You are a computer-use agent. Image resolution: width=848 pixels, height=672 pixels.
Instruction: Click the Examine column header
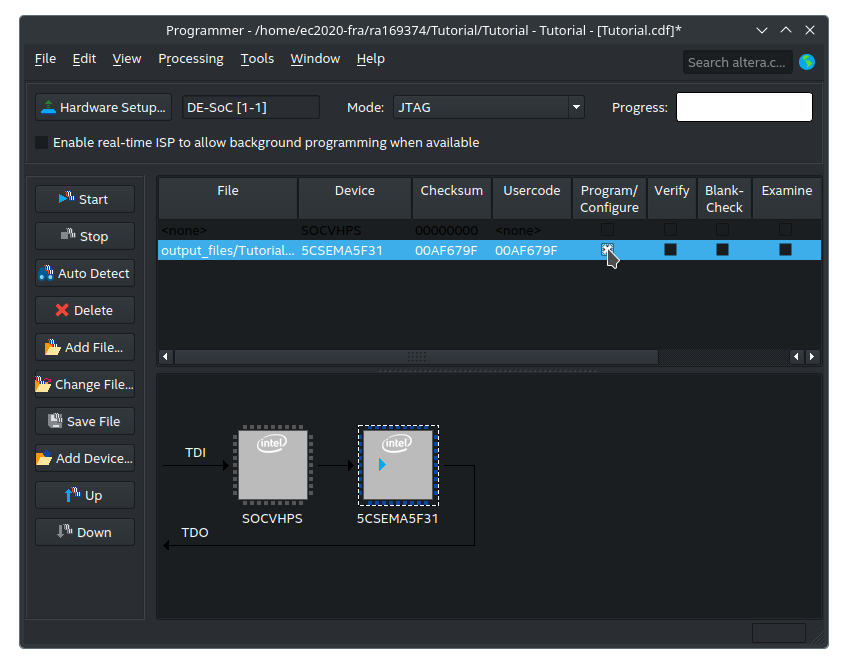click(x=787, y=198)
